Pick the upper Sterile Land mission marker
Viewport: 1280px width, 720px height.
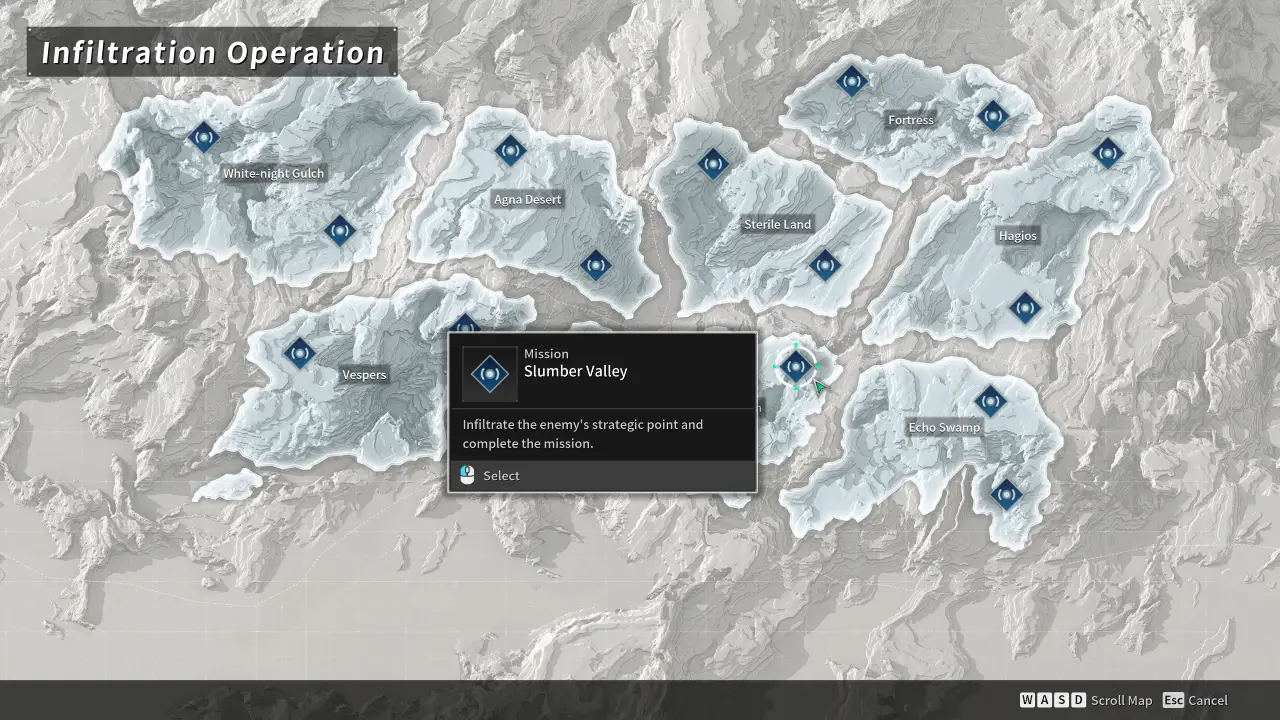(713, 163)
